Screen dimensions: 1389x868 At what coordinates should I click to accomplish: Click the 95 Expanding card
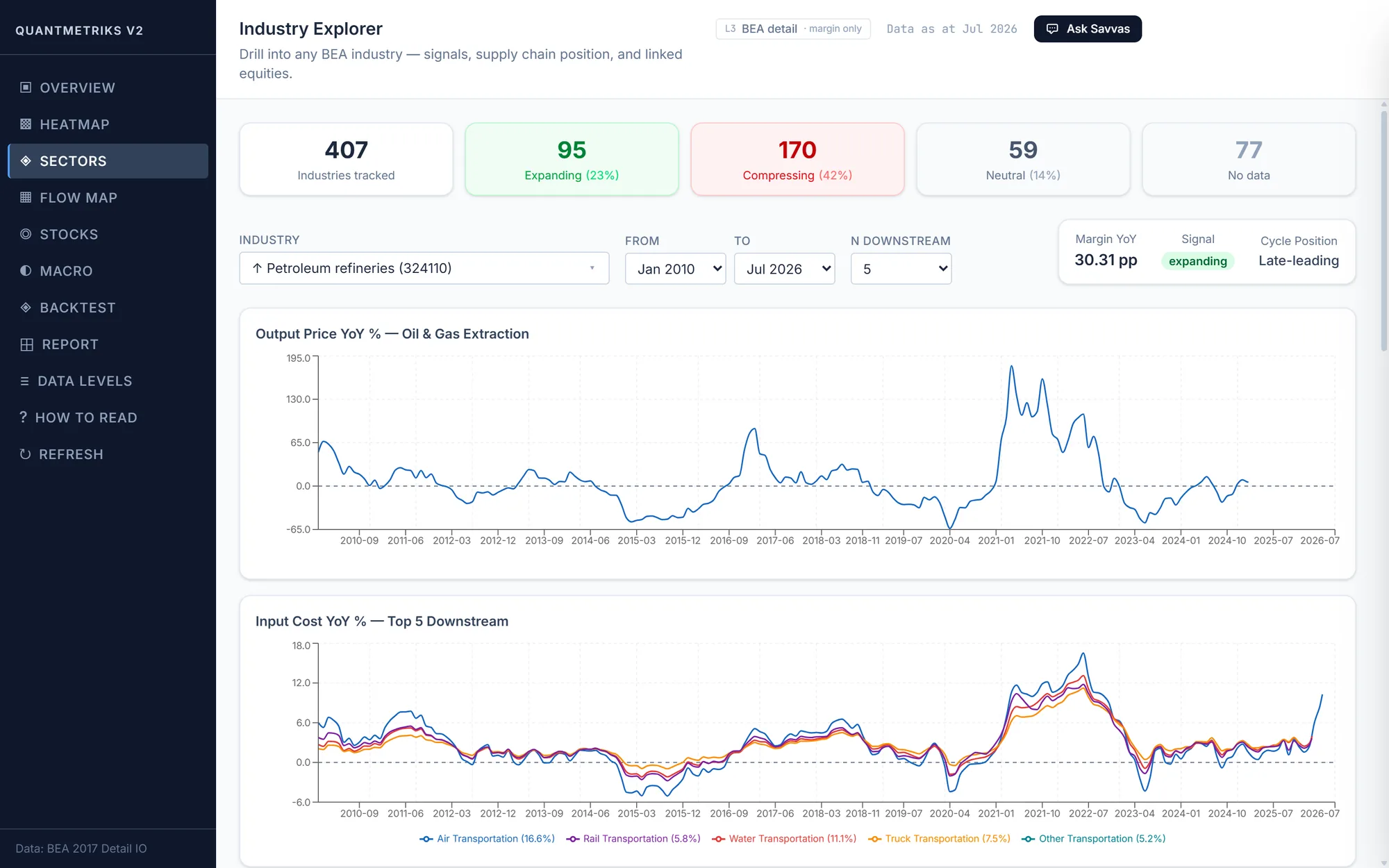tap(572, 160)
